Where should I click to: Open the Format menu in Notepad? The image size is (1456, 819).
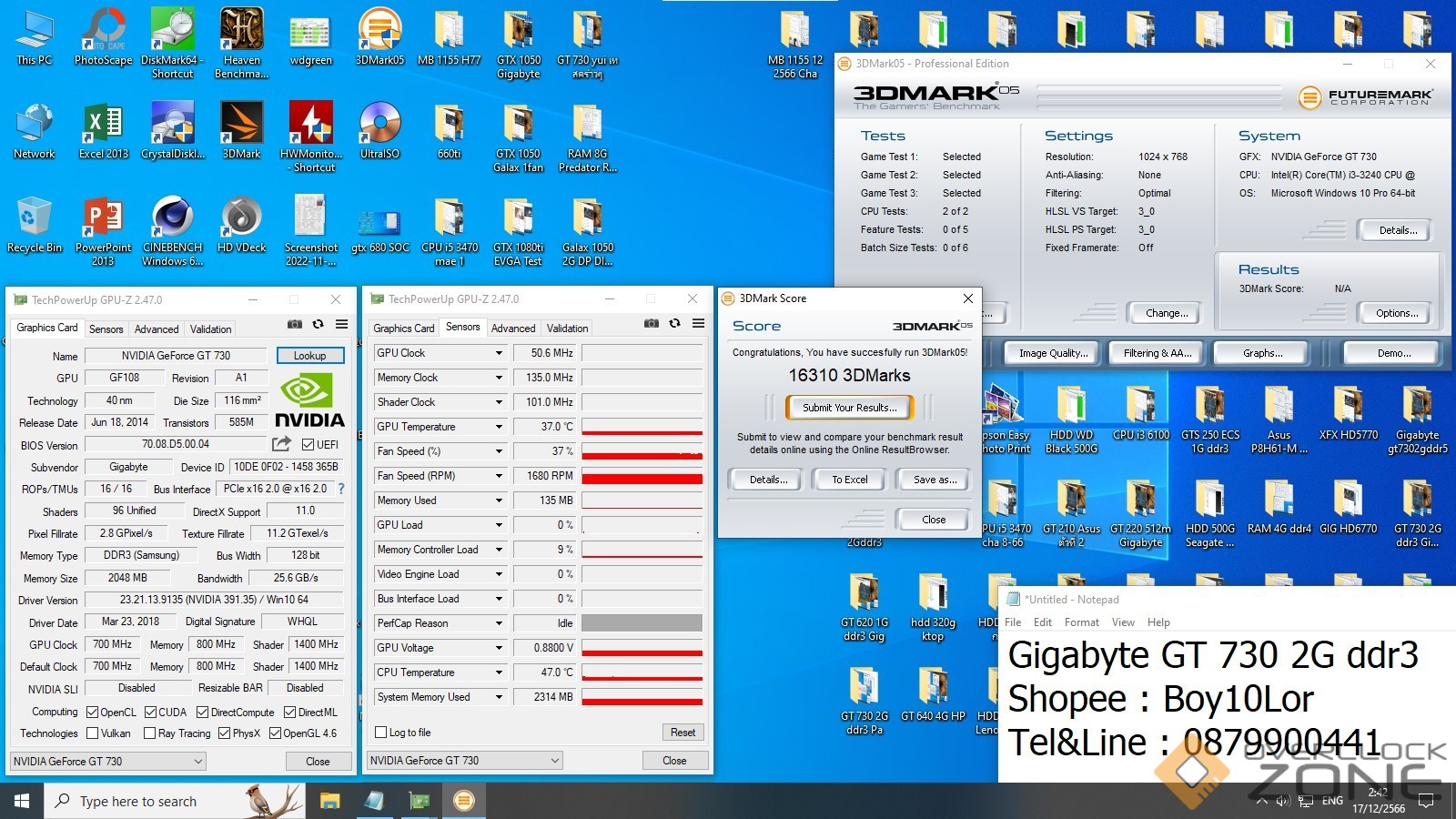tap(1081, 622)
